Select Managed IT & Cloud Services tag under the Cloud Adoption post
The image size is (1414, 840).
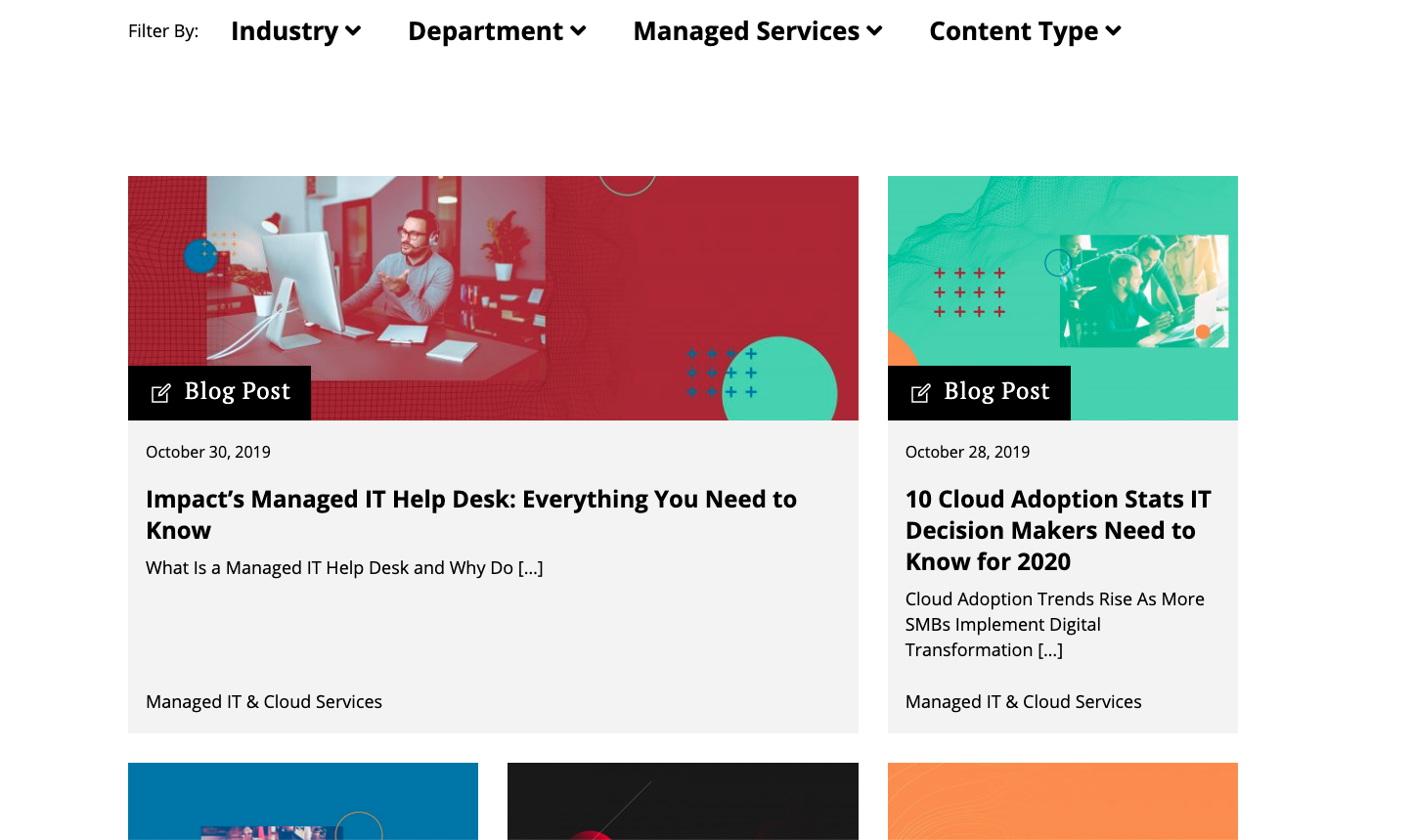pos(1023,702)
